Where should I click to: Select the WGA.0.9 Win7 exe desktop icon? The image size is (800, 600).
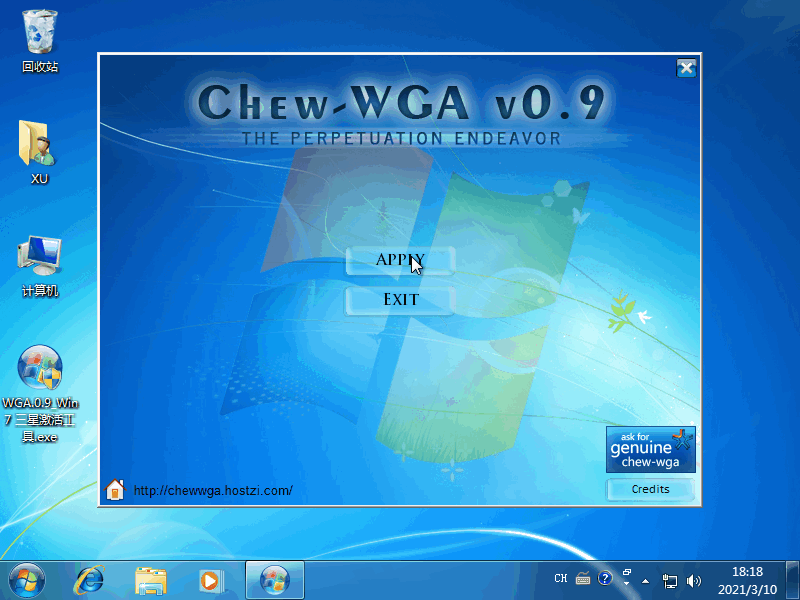click(40, 370)
